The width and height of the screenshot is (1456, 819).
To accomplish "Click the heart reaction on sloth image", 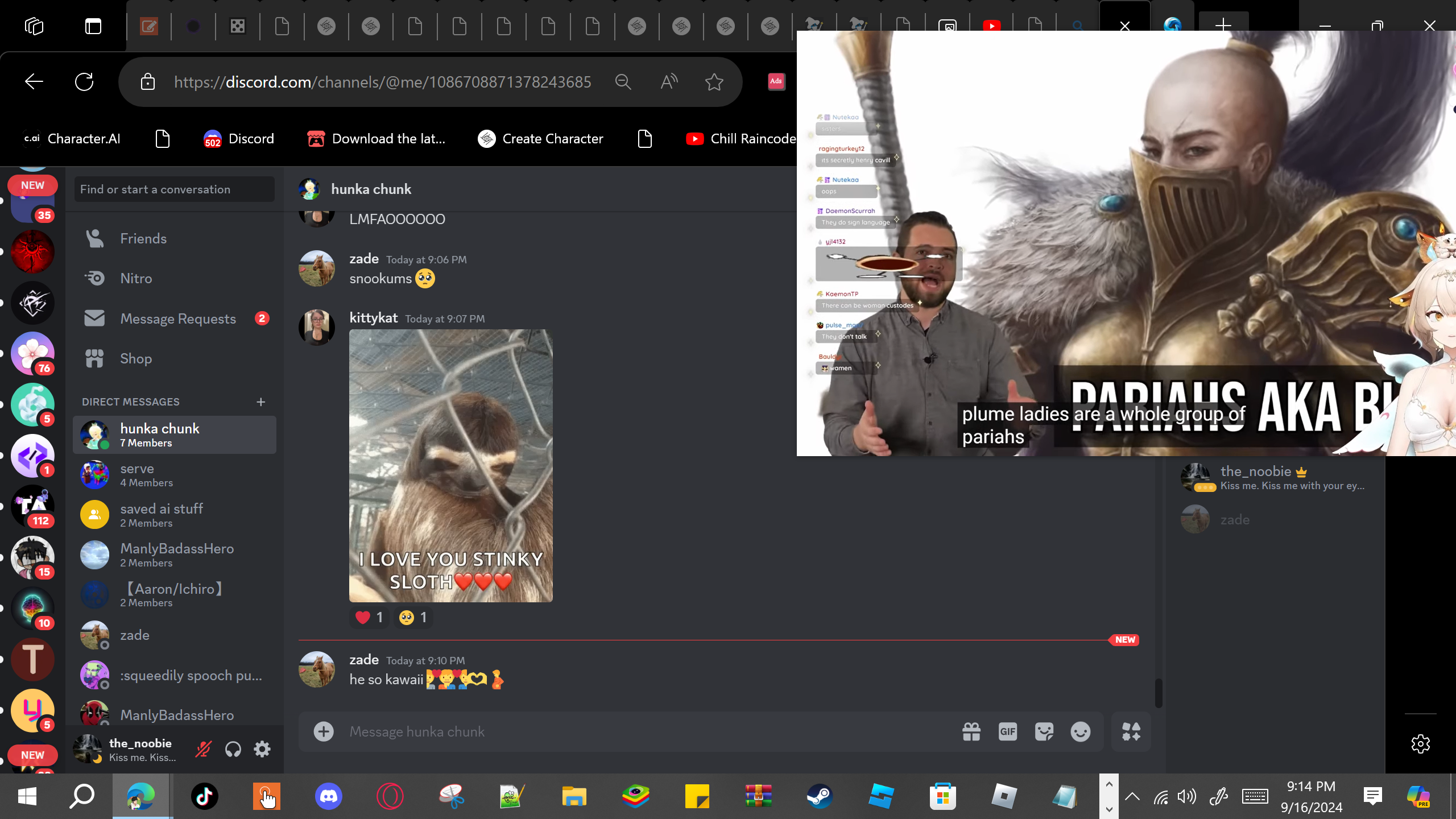I will (x=369, y=617).
